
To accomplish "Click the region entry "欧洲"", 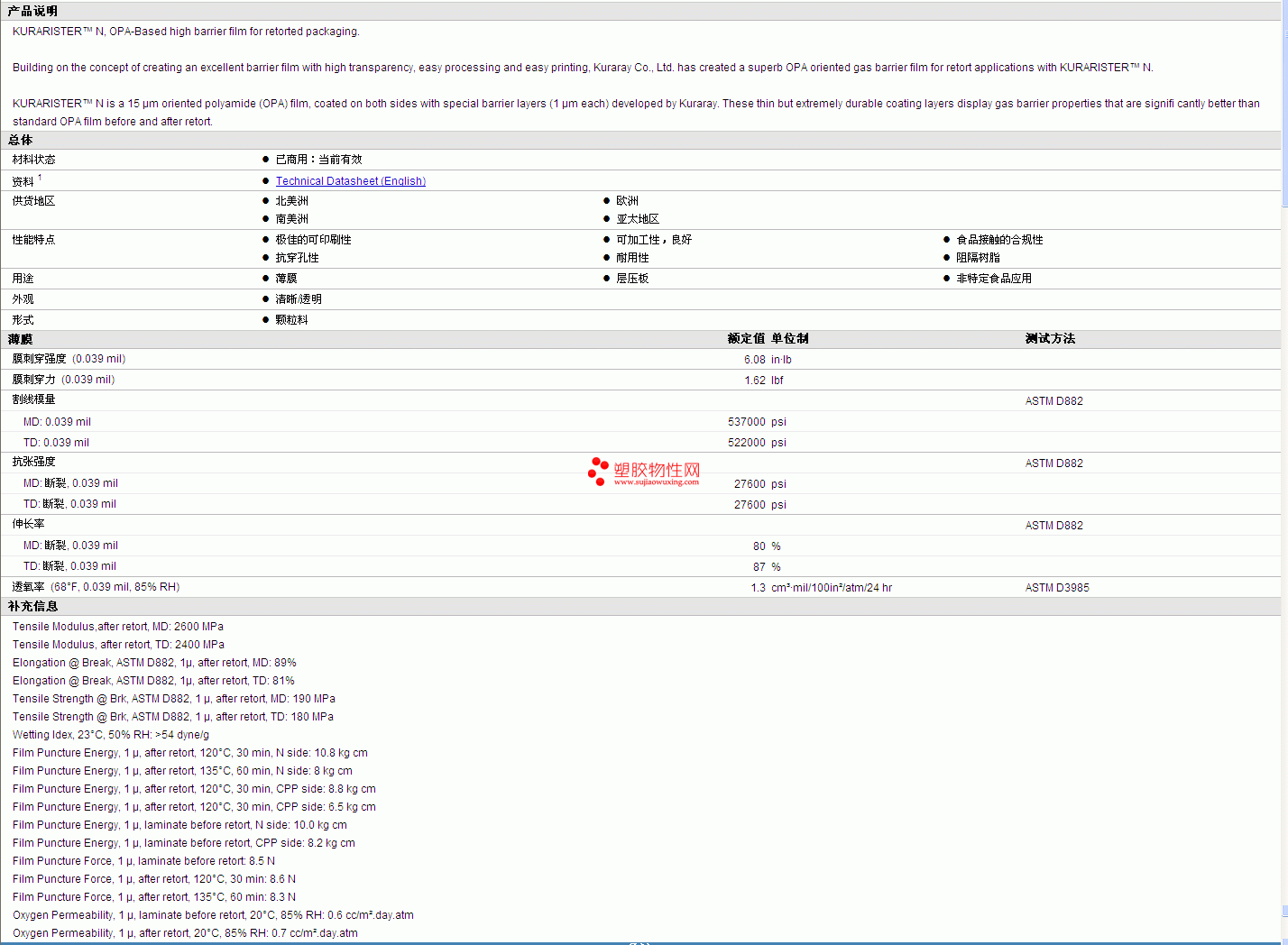I will point(628,201).
